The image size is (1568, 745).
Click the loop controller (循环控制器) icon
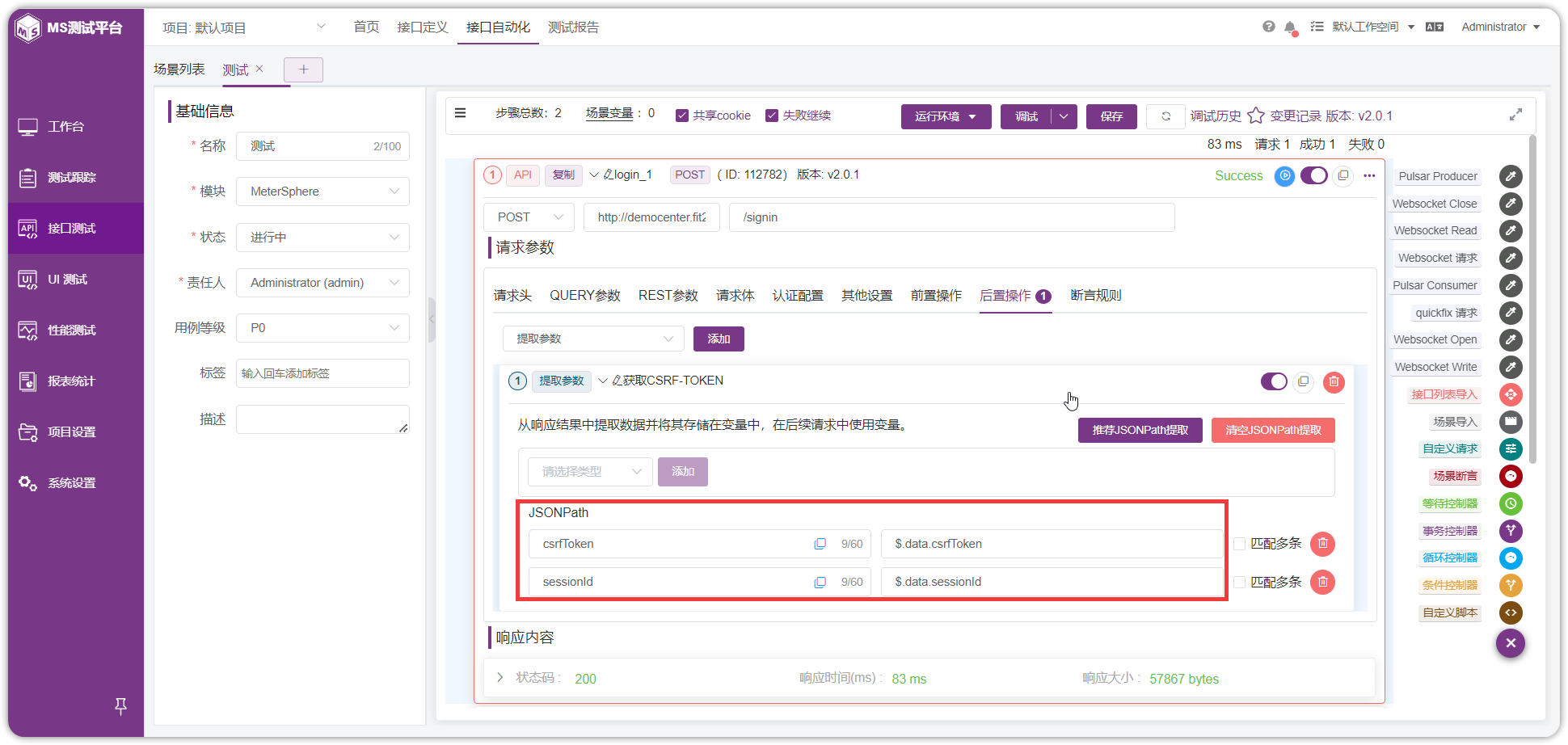click(x=1511, y=558)
